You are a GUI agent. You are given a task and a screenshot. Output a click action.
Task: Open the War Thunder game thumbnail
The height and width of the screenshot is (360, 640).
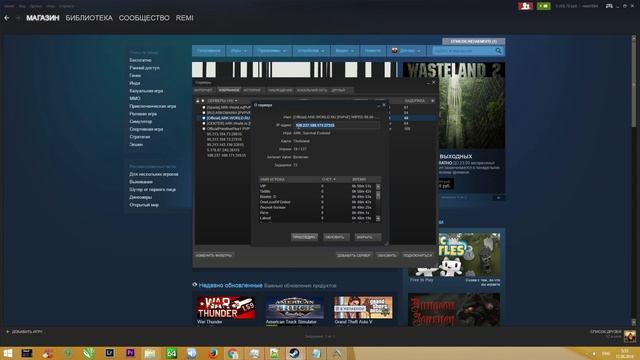tap(226, 307)
